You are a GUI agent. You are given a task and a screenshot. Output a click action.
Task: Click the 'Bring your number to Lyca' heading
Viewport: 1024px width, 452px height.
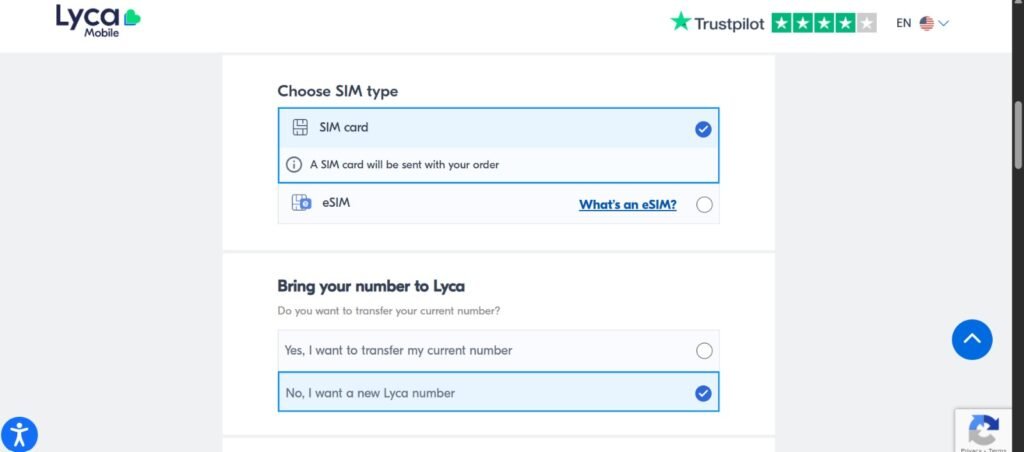[370, 286]
